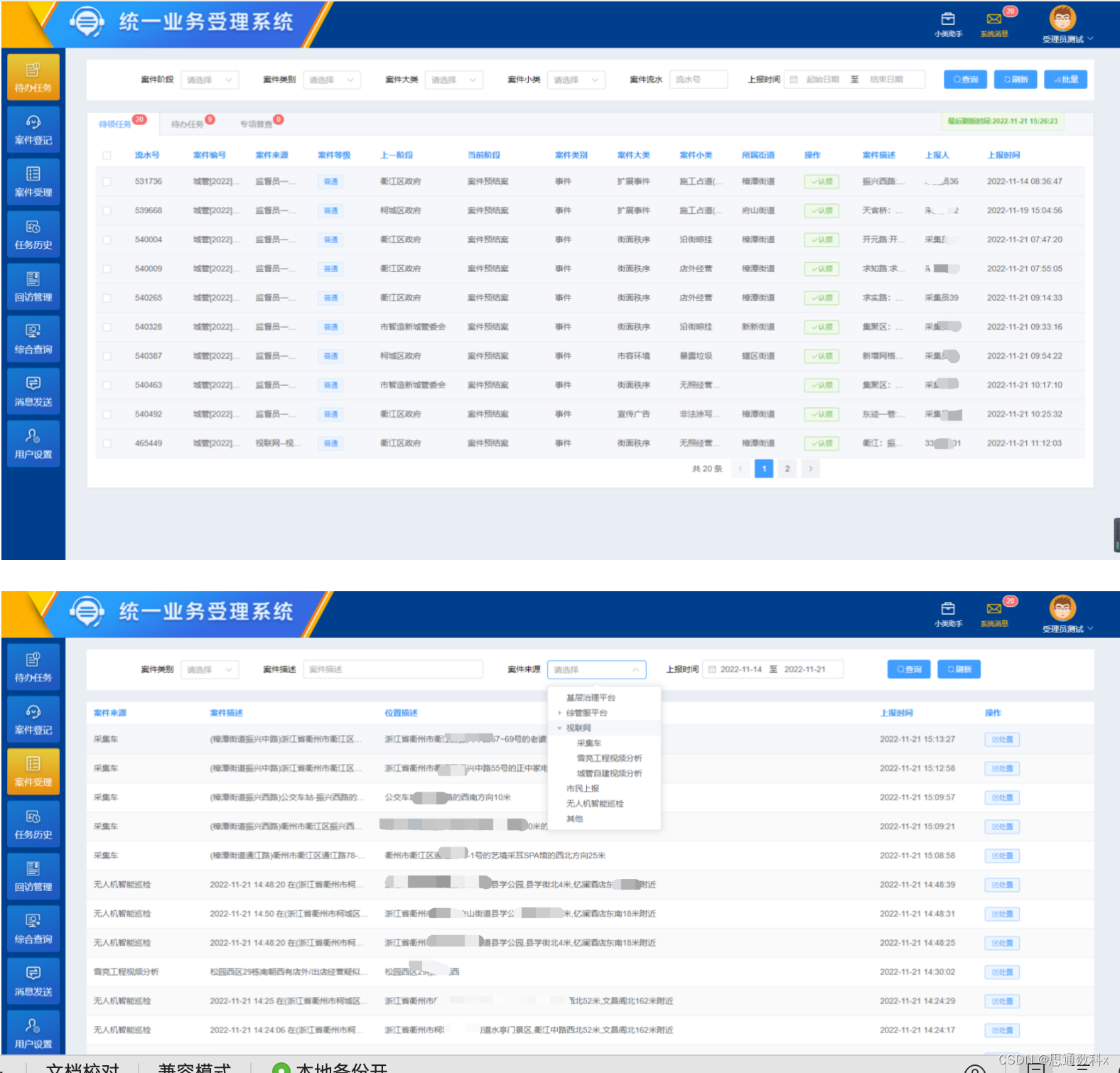Viewport: 1120px width, 1073px height.
Task: Open 受理员测试 user menu in upper screenshot
Action: point(1067,39)
